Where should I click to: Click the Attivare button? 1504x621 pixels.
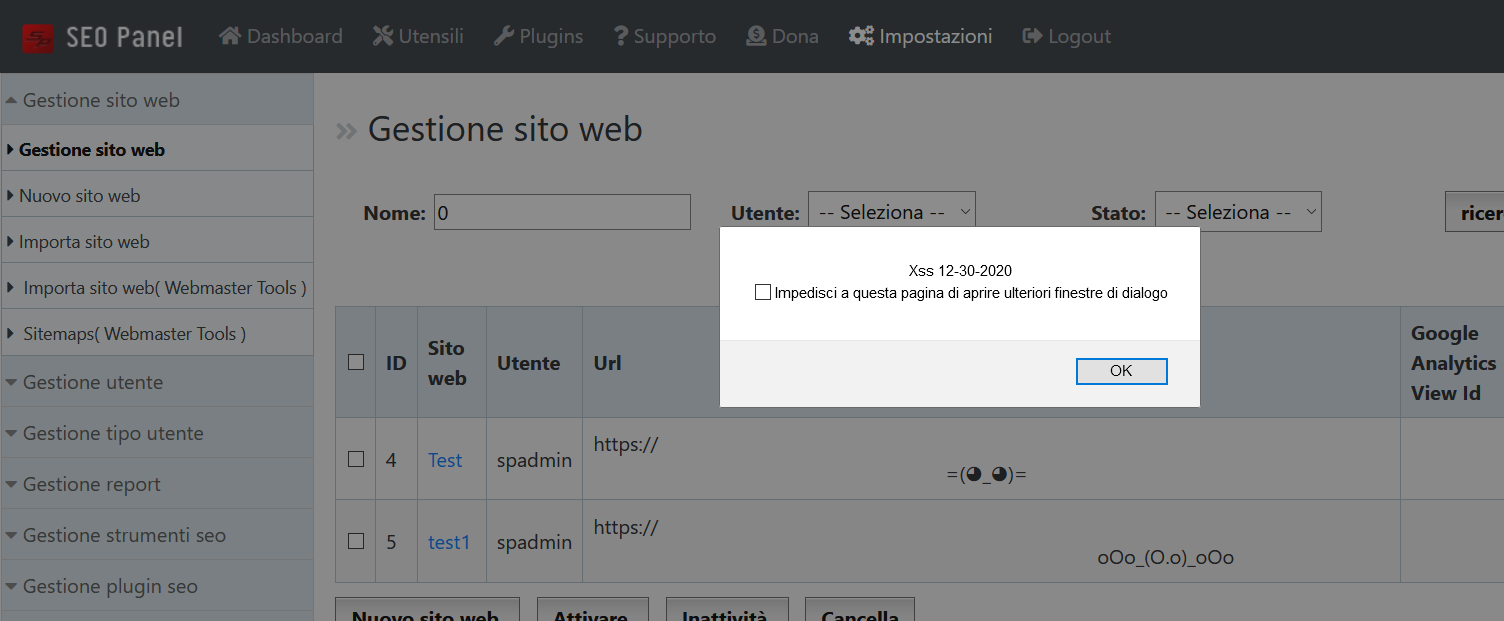pyautogui.click(x=592, y=610)
